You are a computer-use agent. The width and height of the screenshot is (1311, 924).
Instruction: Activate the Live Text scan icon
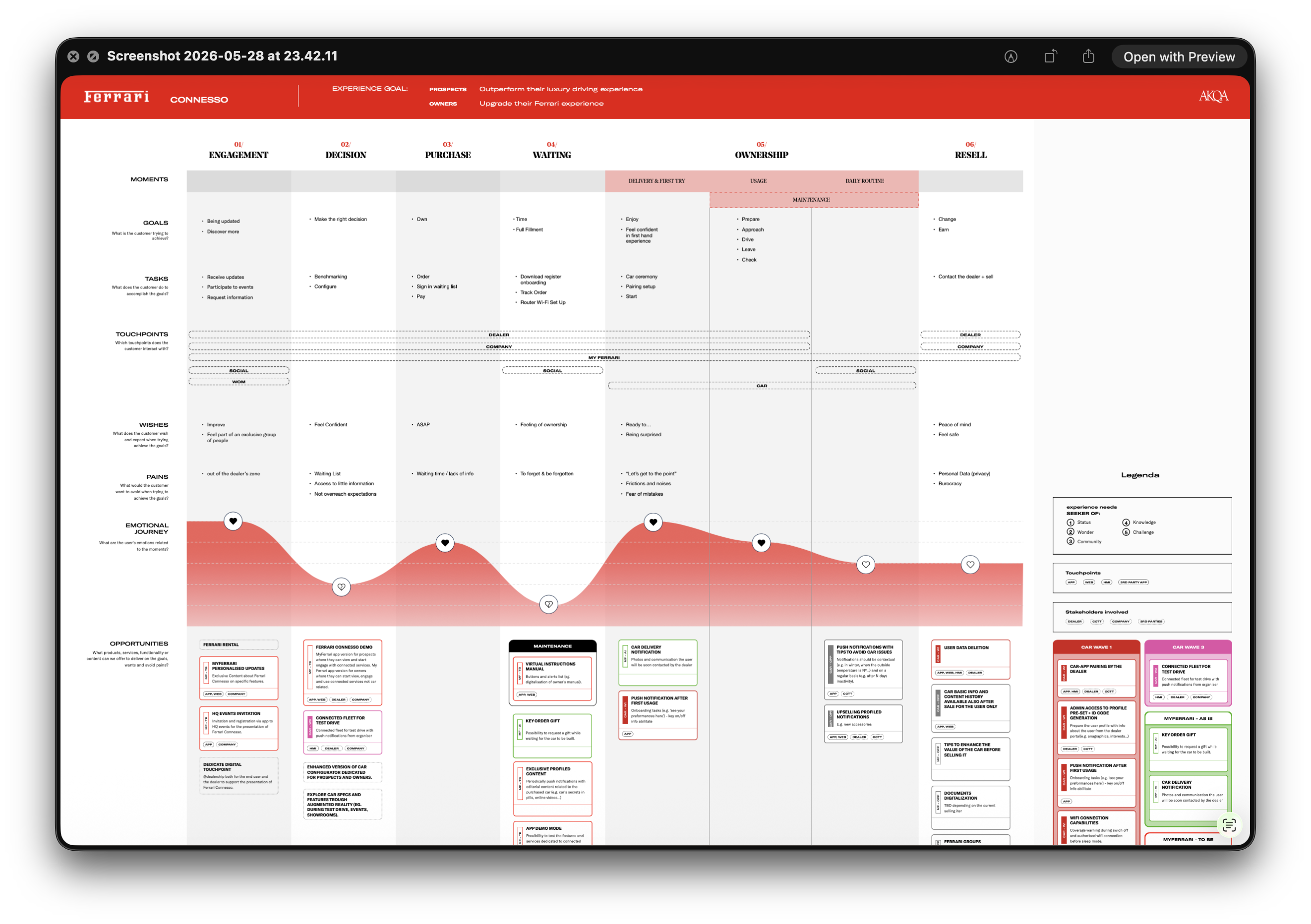(x=1229, y=825)
